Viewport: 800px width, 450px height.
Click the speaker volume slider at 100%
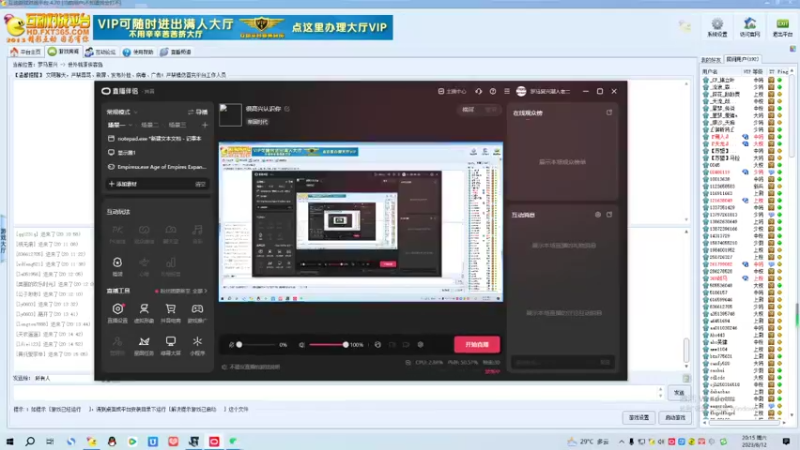(345, 345)
